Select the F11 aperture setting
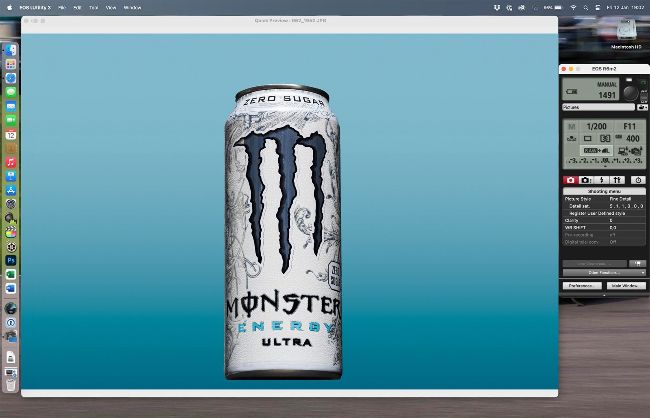Image resolution: width=650 pixels, height=418 pixels. pyautogui.click(x=630, y=127)
